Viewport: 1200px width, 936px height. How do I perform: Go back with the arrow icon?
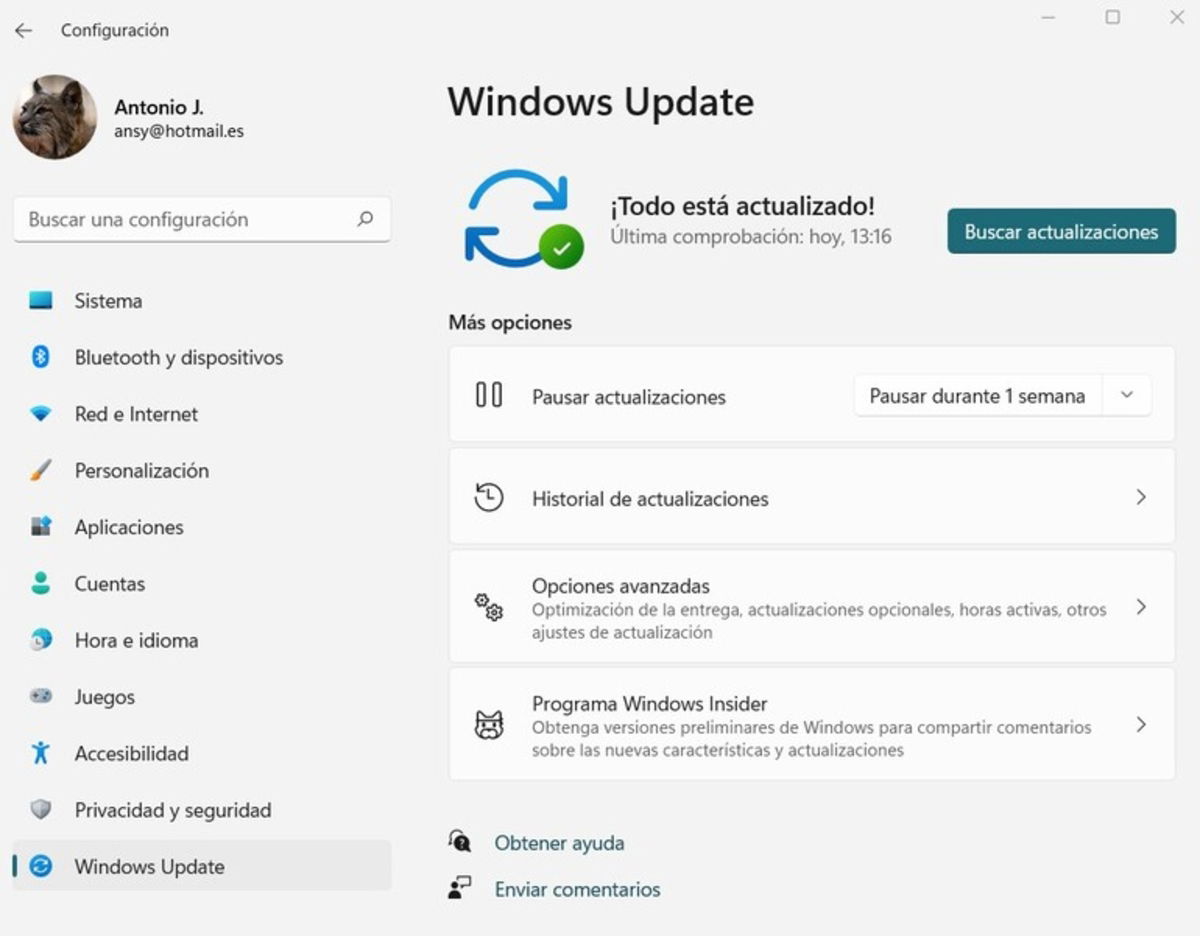pyautogui.click(x=23, y=31)
